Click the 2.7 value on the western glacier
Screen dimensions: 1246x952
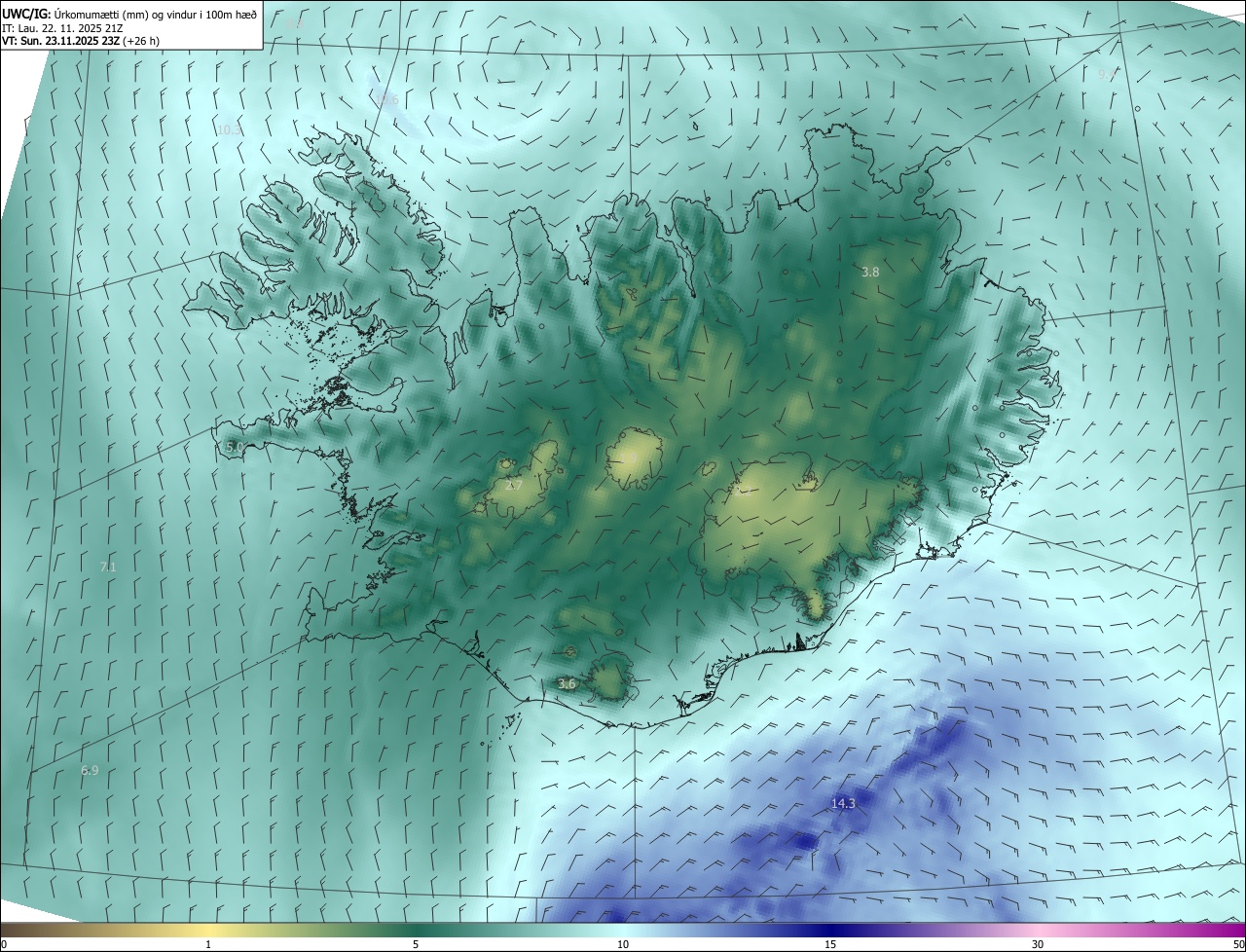click(x=514, y=485)
